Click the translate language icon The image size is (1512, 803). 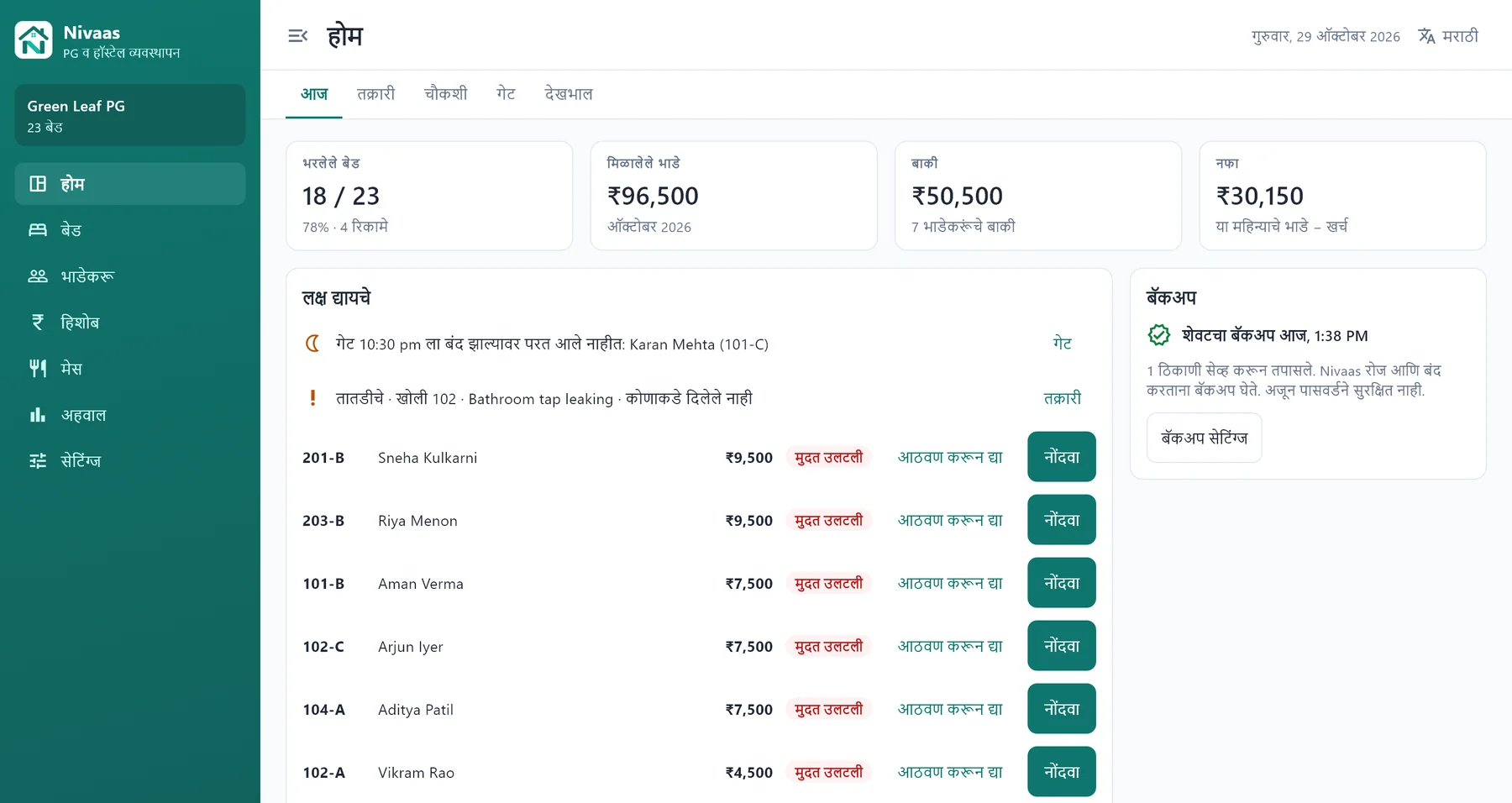coord(1426,36)
